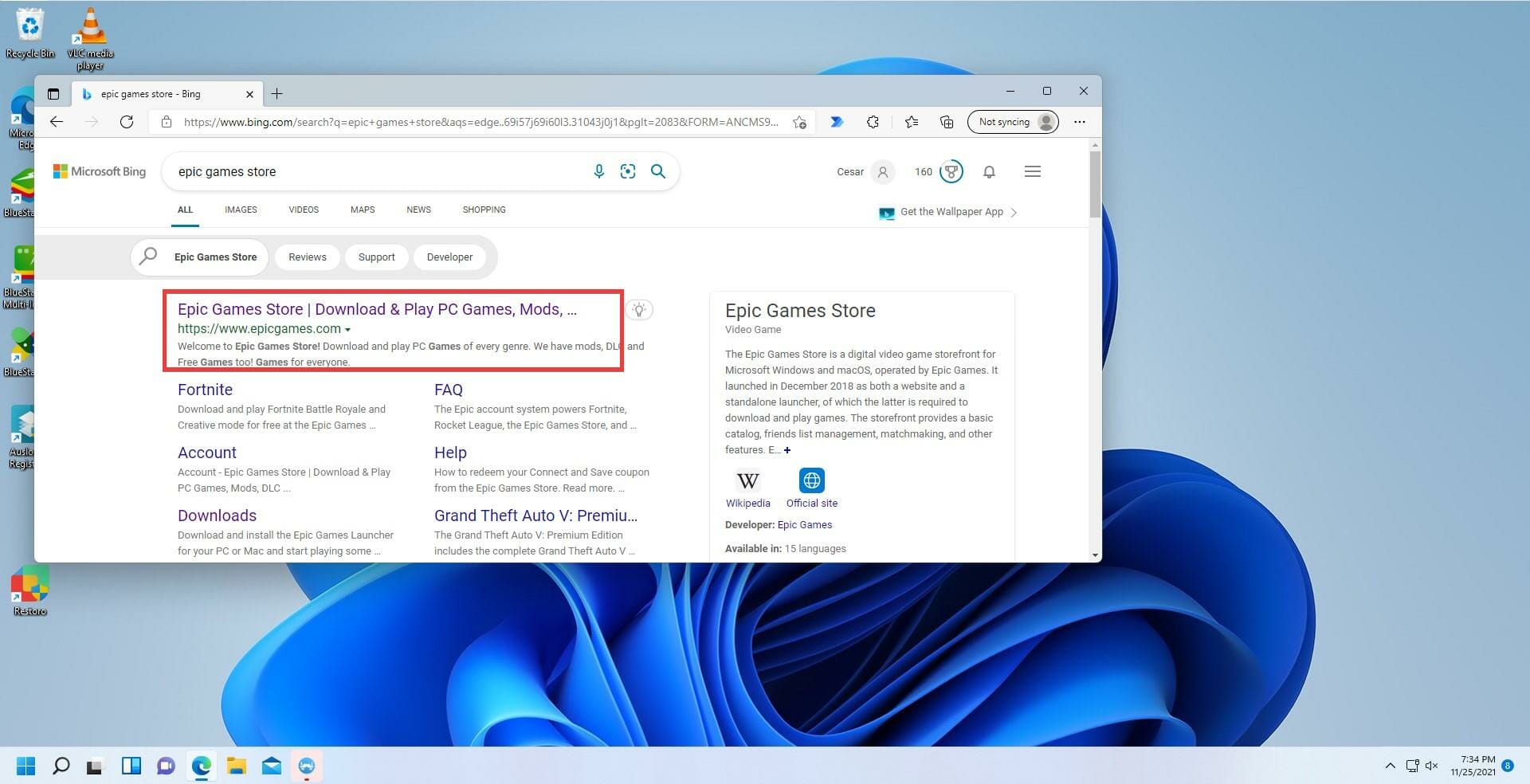Switch to VIDEOS search tab
The image size is (1530, 784).
click(x=304, y=210)
